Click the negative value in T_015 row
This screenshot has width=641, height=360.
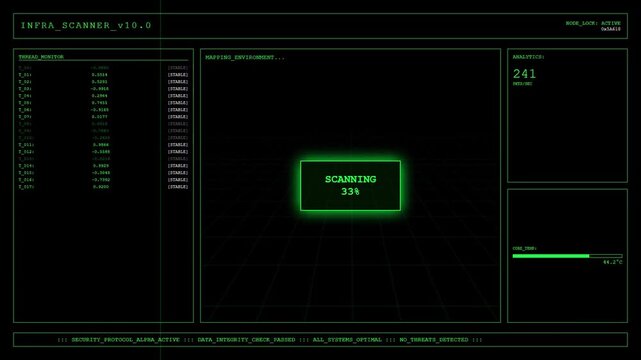coord(101,172)
